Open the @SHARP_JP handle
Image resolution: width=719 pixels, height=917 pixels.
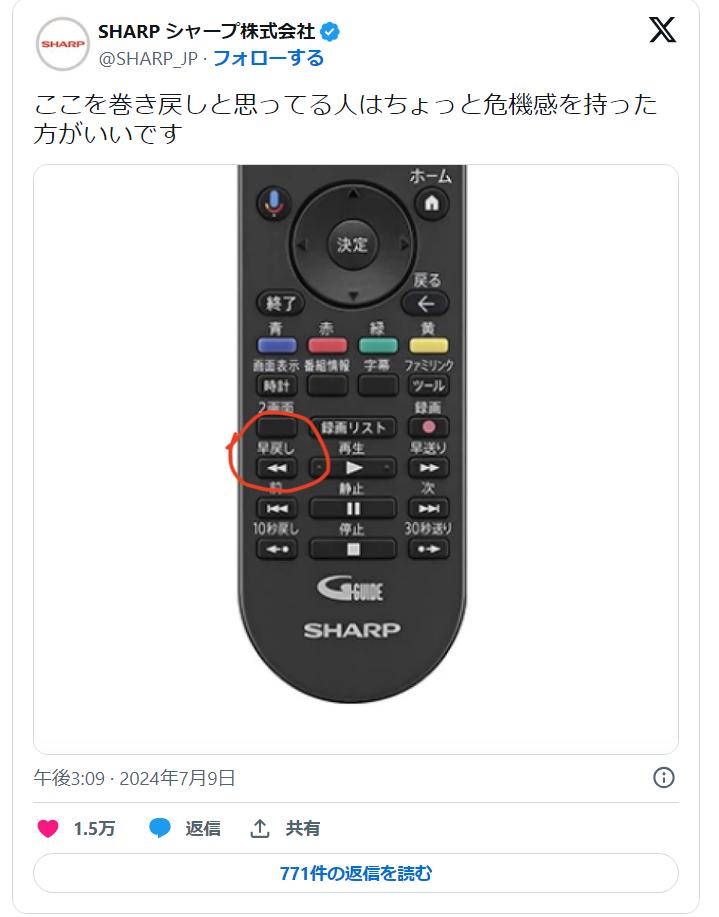149,59
